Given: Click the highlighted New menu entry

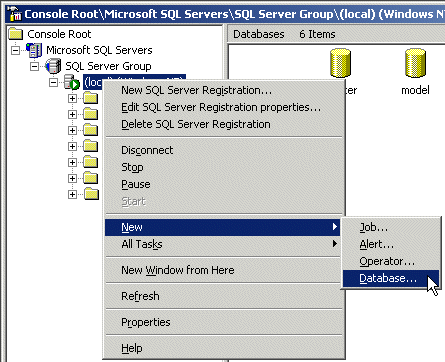Looking at the screenshot, I should (223, 227).
